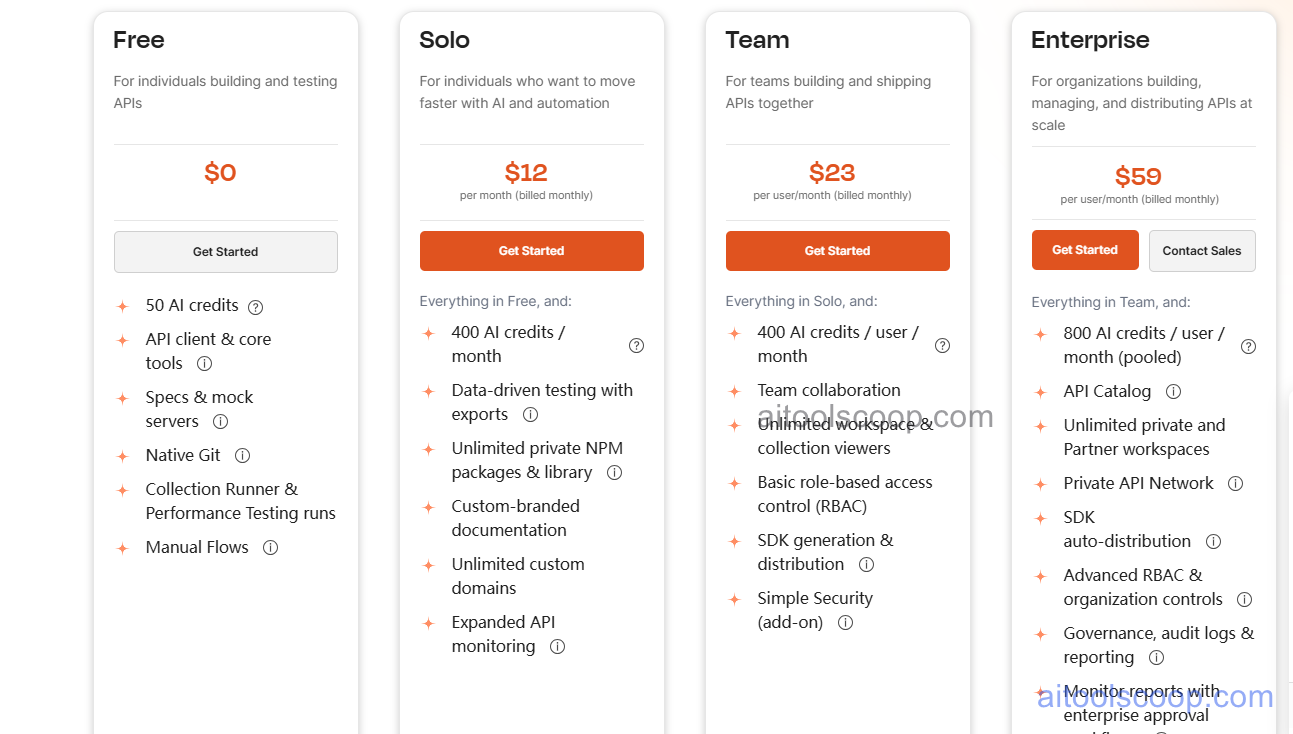This screenshot has height=734, width=1293.
Task: Click 'Native Git' feature text
Action: pos(183,455)
